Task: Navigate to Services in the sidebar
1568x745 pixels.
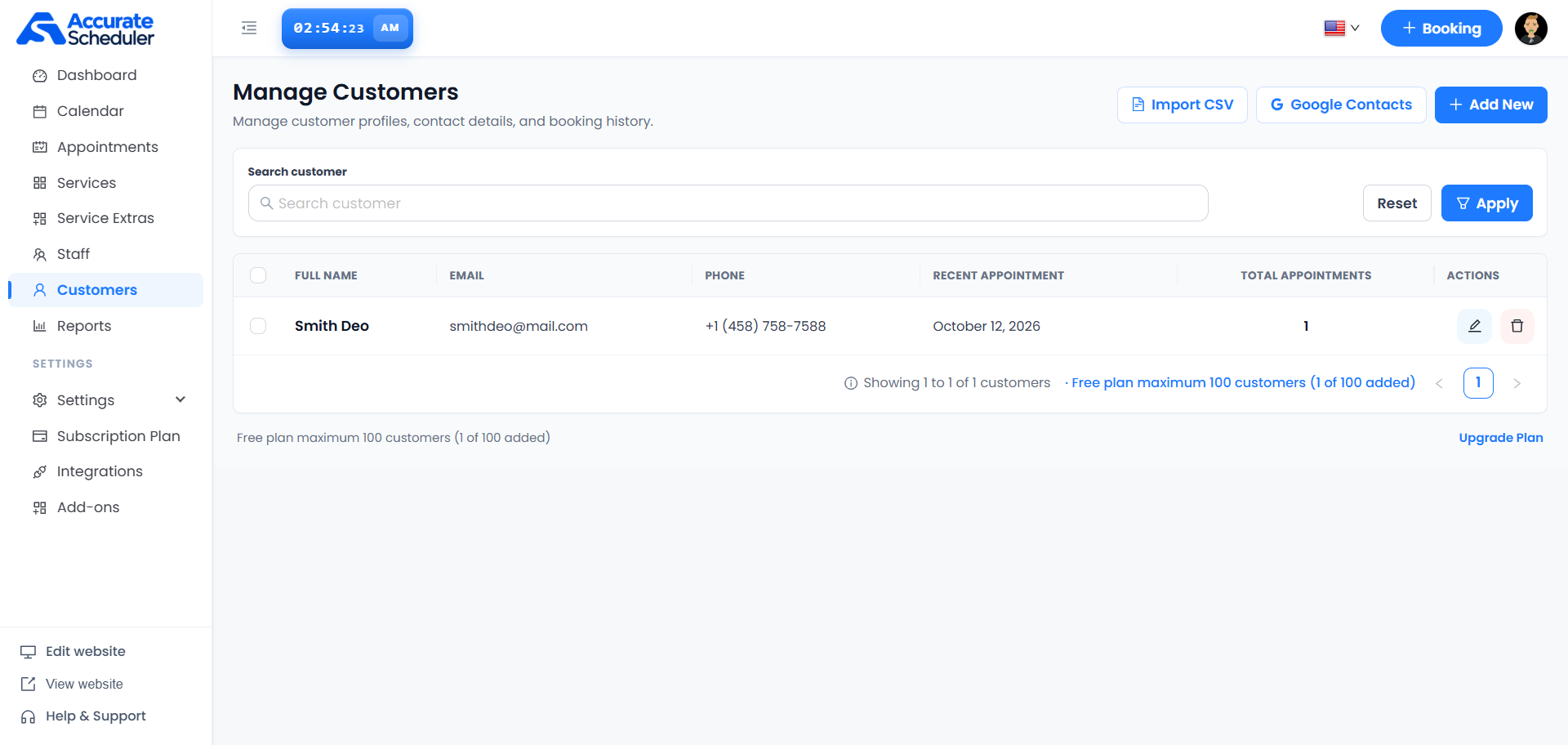Action: 106,183
